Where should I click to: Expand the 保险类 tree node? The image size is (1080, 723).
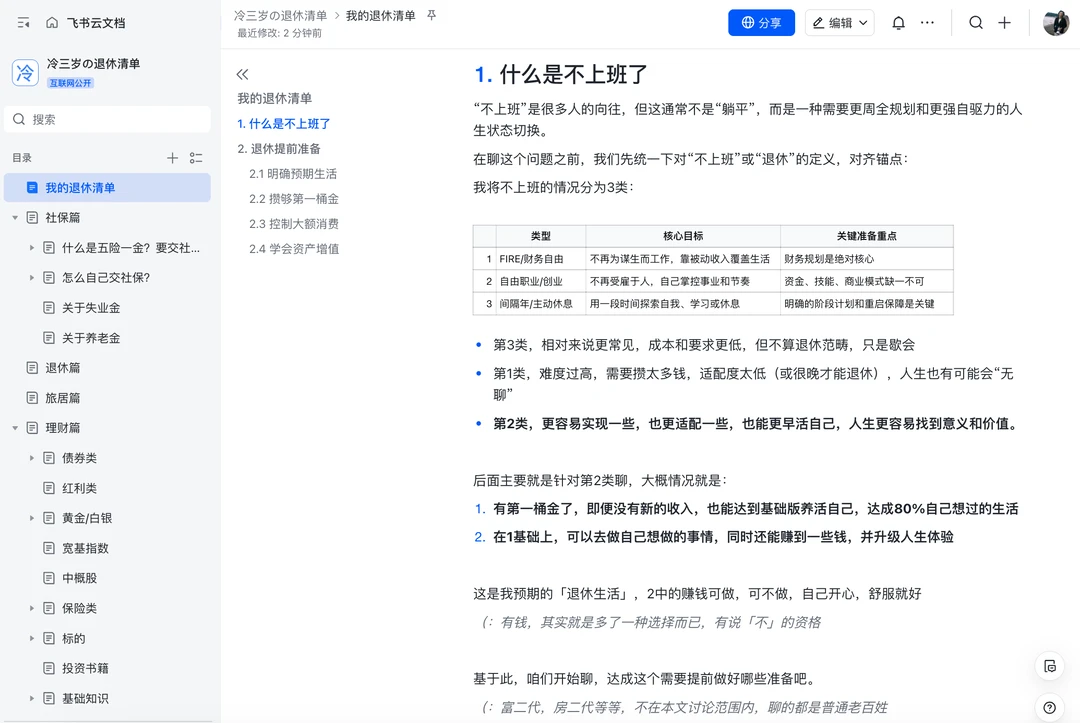[x=32, y=608]
